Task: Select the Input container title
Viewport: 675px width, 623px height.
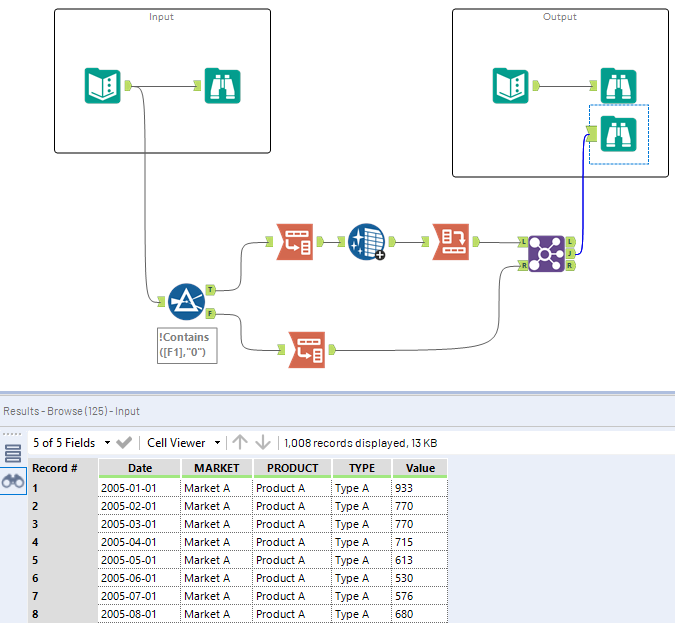Action: 161,16
